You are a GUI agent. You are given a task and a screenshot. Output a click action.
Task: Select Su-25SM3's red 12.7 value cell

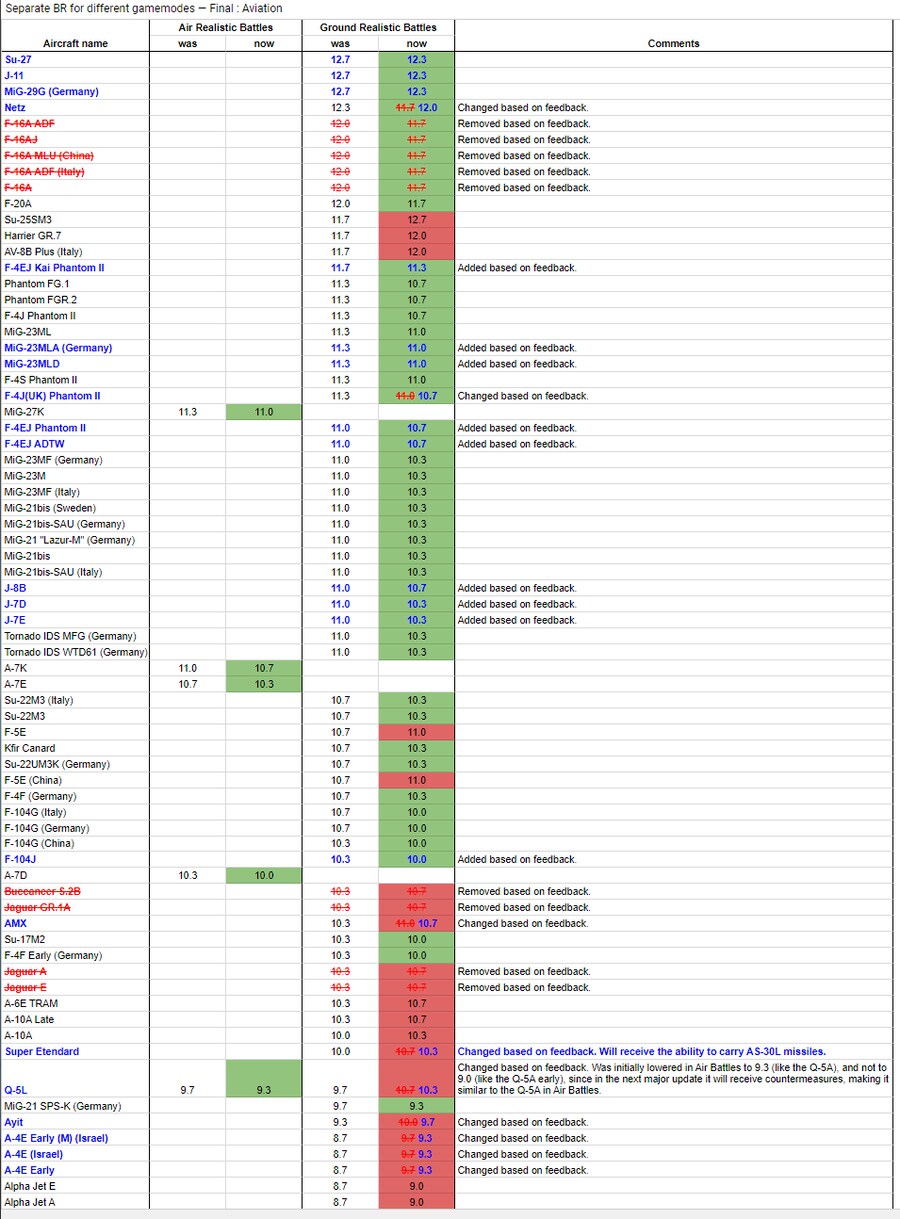(x=417, y=220)
